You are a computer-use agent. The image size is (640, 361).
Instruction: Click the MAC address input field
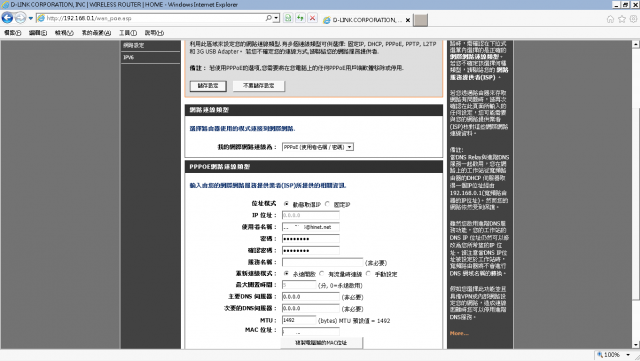point(311,331)
